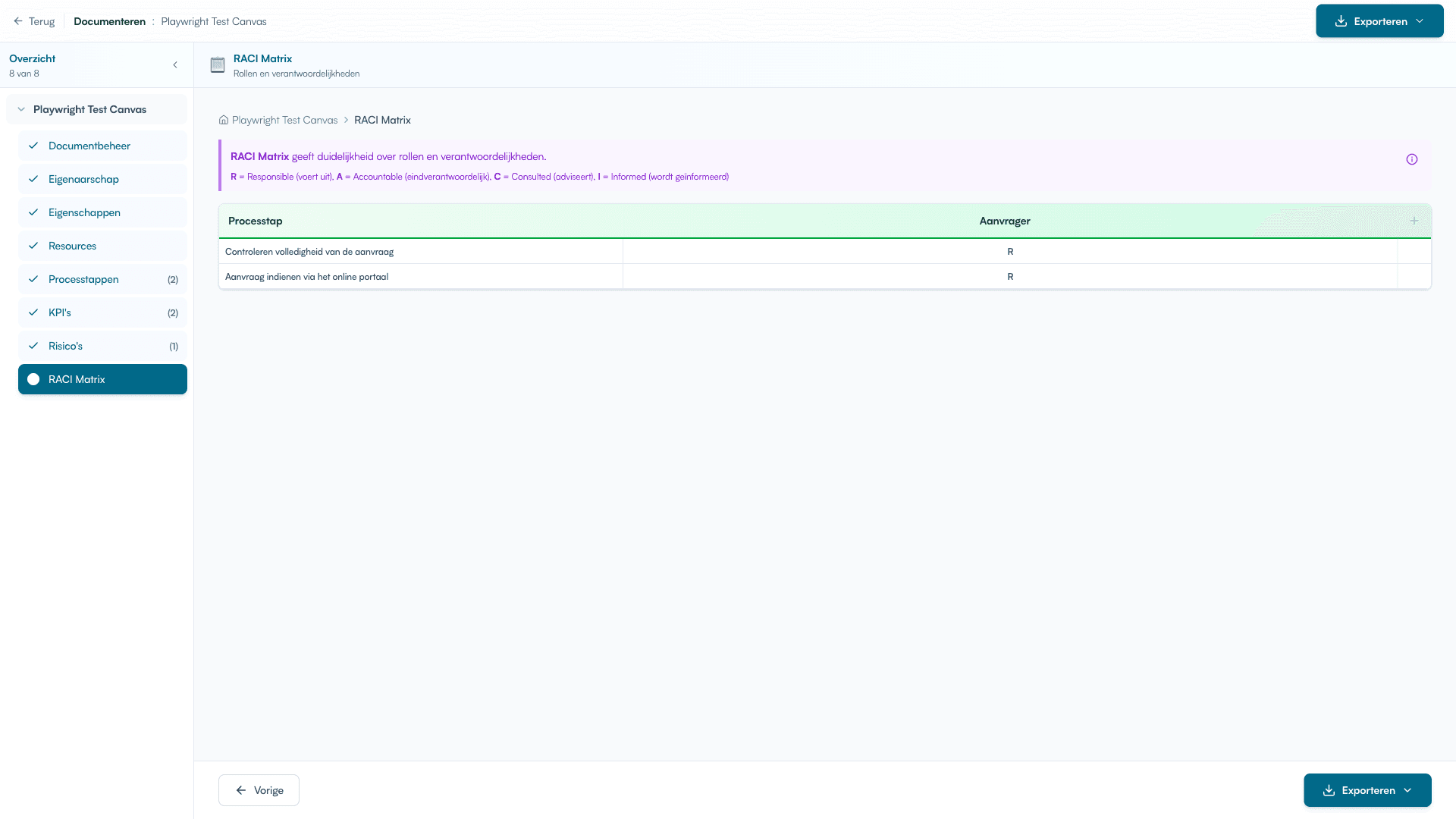Viewport: 1456px width, 819px height.
Task: Collapse the Playwright Test Canvas tree section
Action: 21,109
